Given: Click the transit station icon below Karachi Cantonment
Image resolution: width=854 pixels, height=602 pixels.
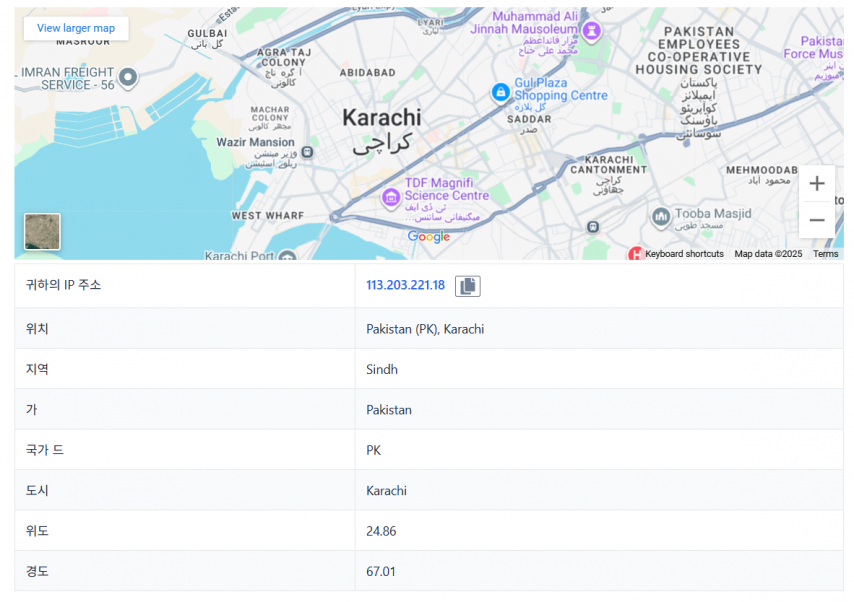Looking at the screenshot, I should tap(593, 227).
